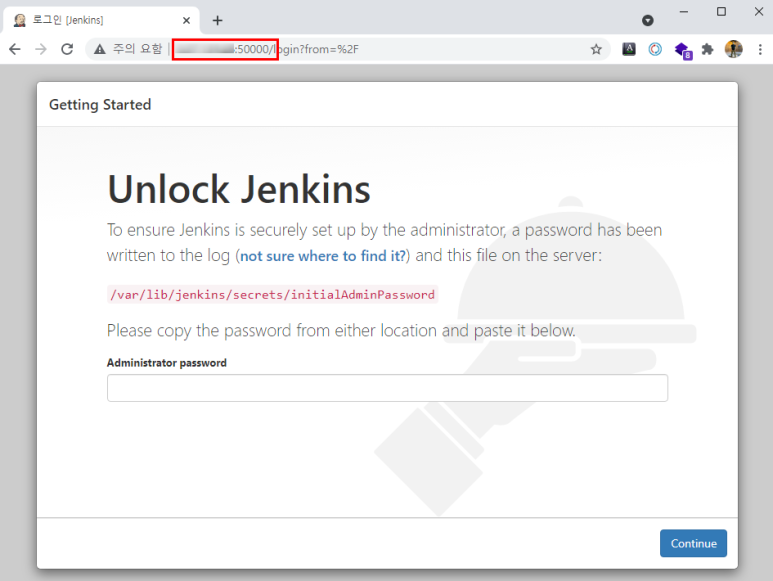Focus the Administrator password field
The image size is (773, 581).
(x=387, y=388)
